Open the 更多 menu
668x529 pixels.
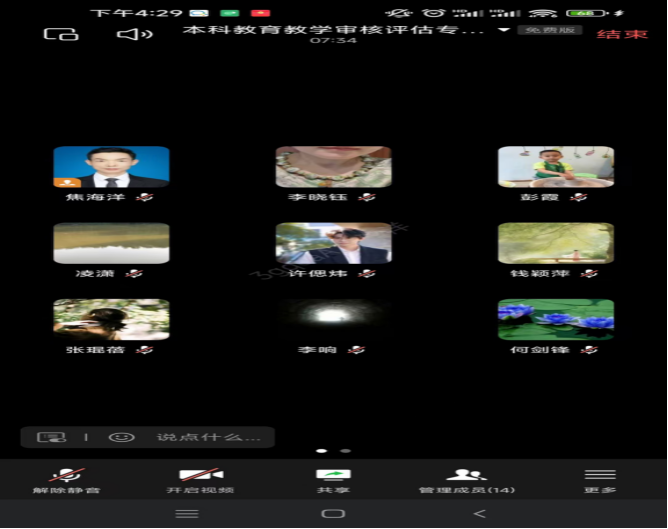pos(600,480)
